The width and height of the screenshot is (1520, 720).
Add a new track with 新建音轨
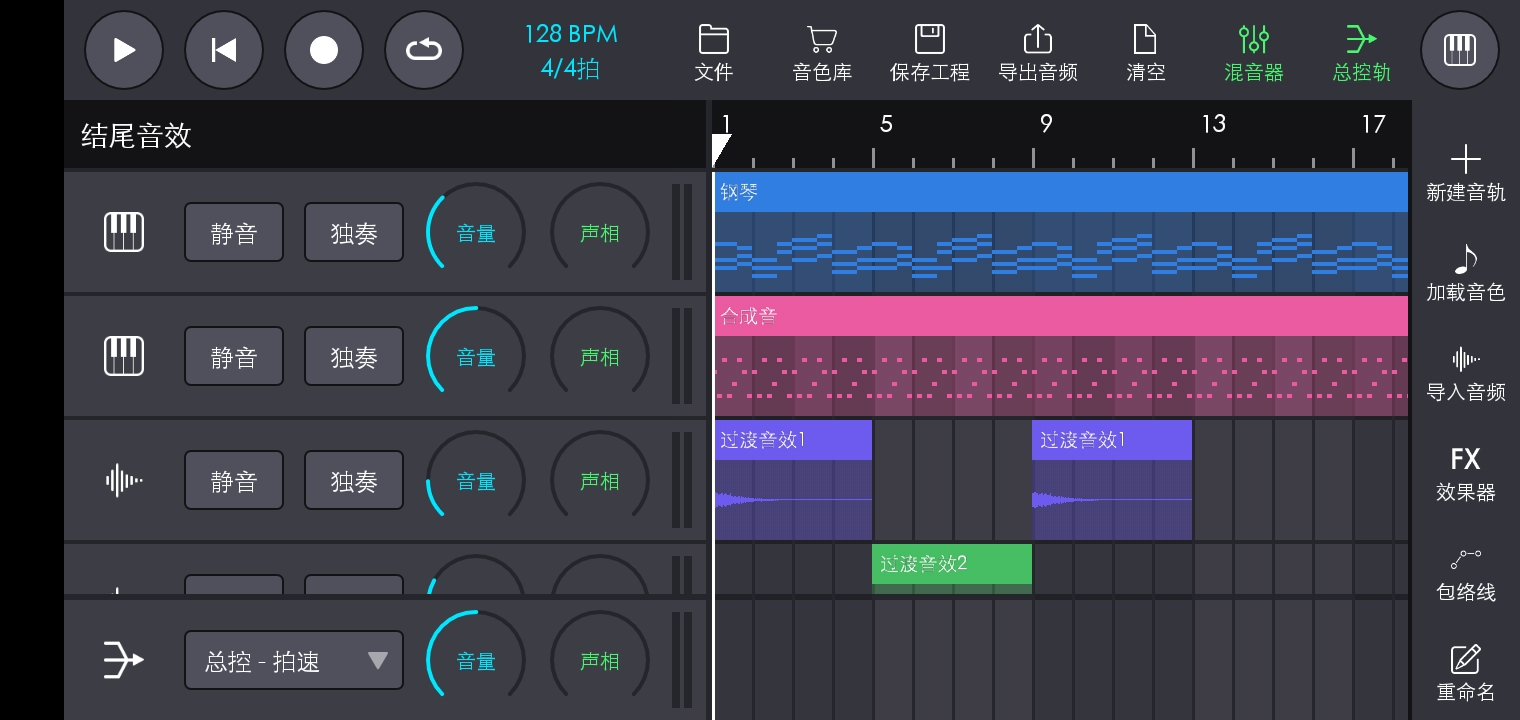1466,174
